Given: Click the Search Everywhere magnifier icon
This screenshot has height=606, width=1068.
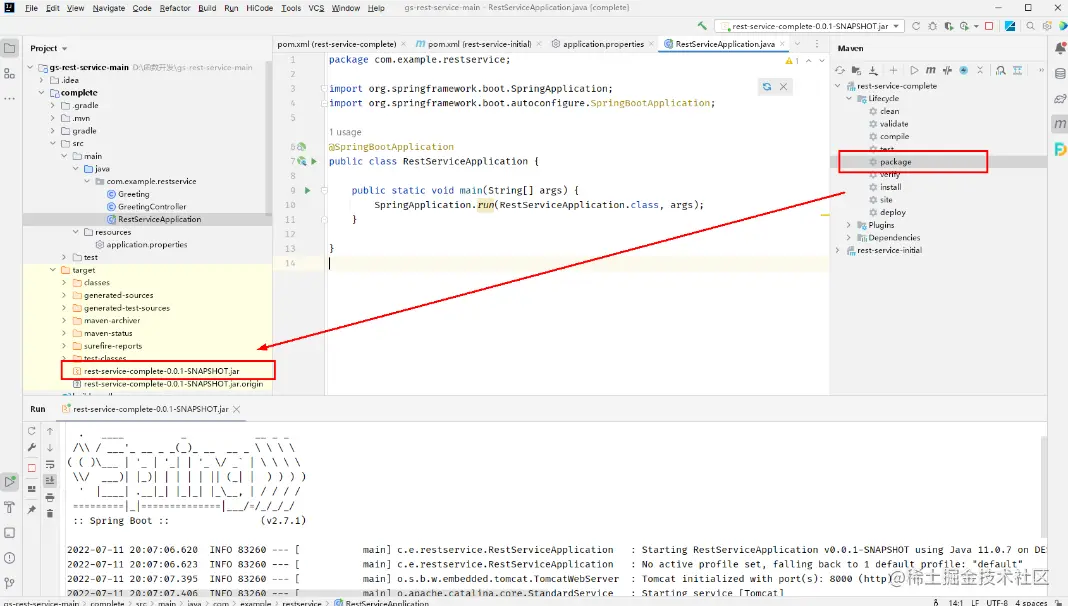Looking at the screenshot, I should click(x=1031, y=26).
